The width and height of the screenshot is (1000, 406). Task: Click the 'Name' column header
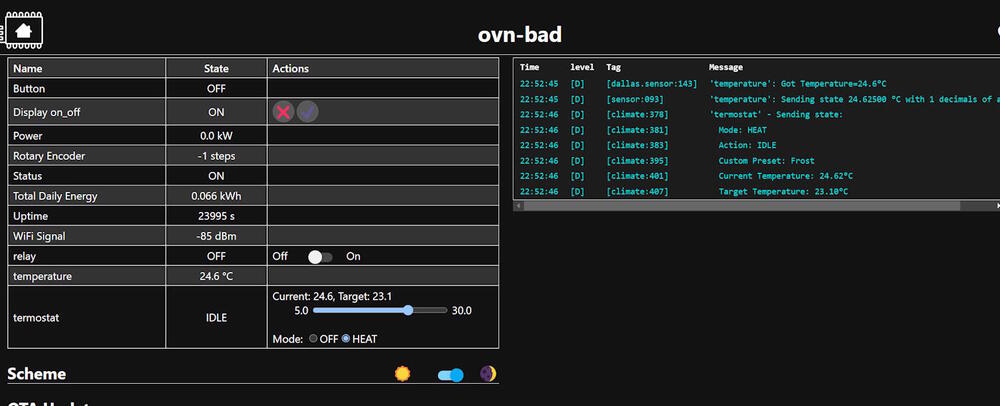tap(27, 68)
